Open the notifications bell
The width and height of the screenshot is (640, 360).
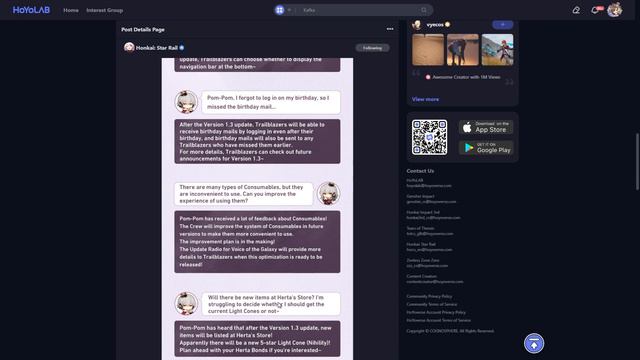click(595, 10)
